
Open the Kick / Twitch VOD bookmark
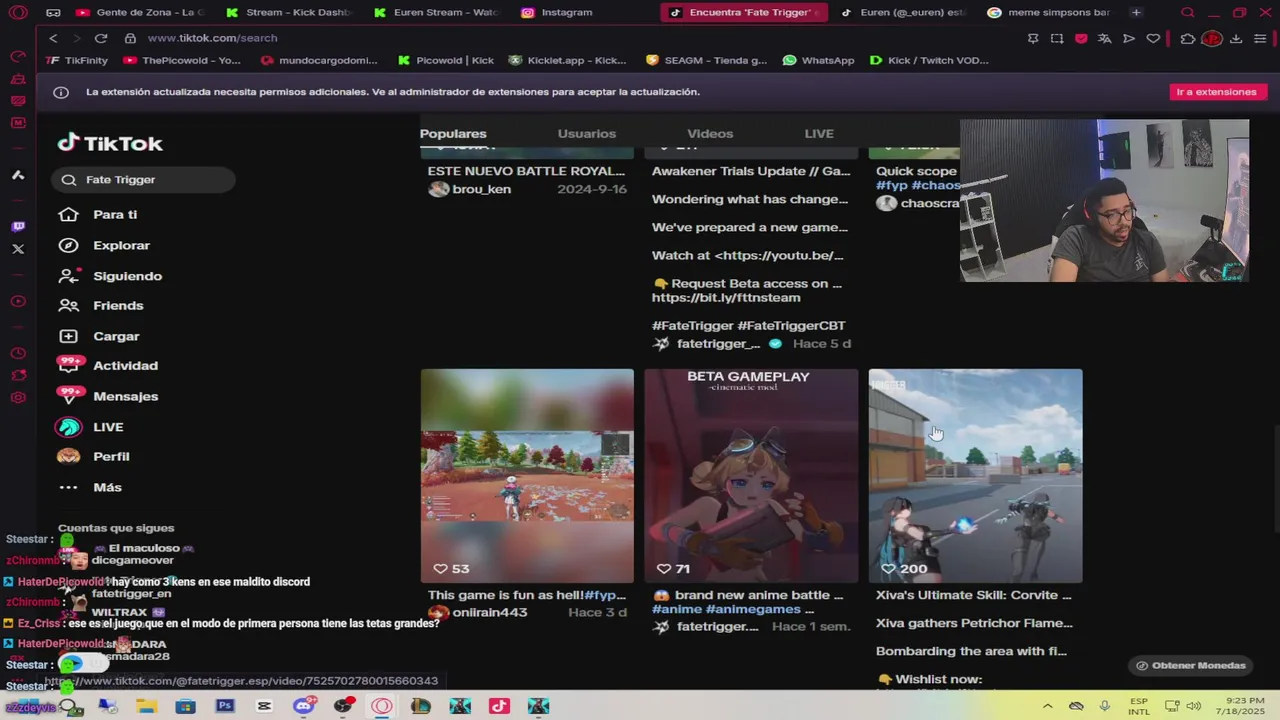pyautogui.click(x=929, y=60)
